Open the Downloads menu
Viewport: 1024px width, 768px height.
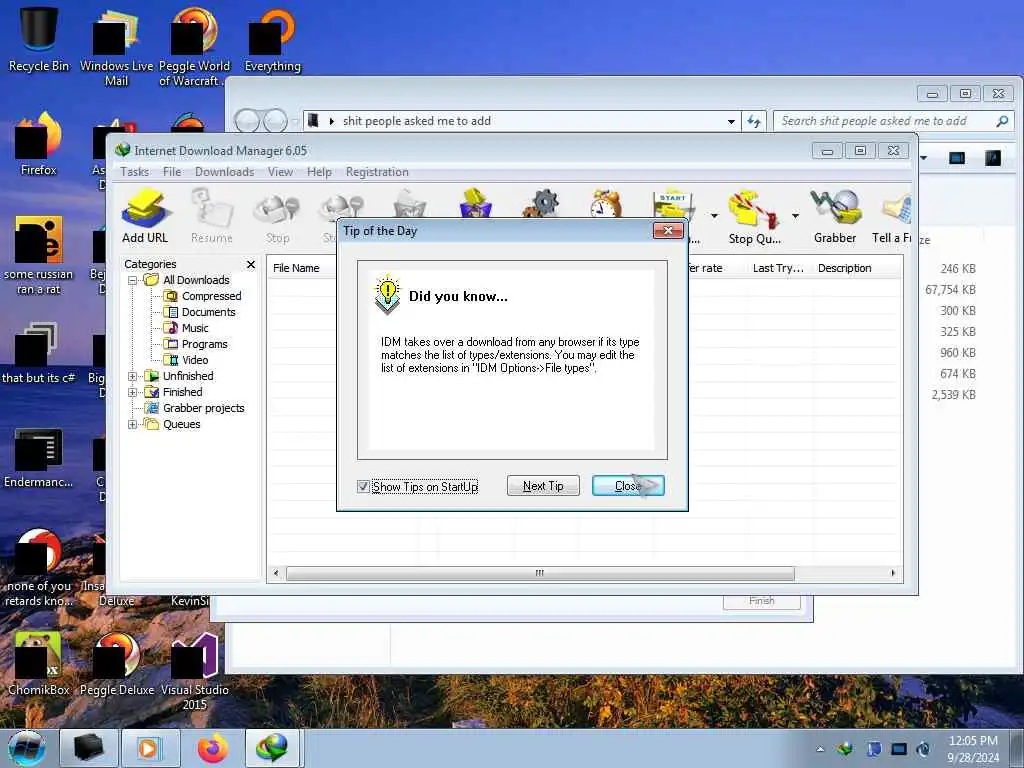(x=224, y=172)
